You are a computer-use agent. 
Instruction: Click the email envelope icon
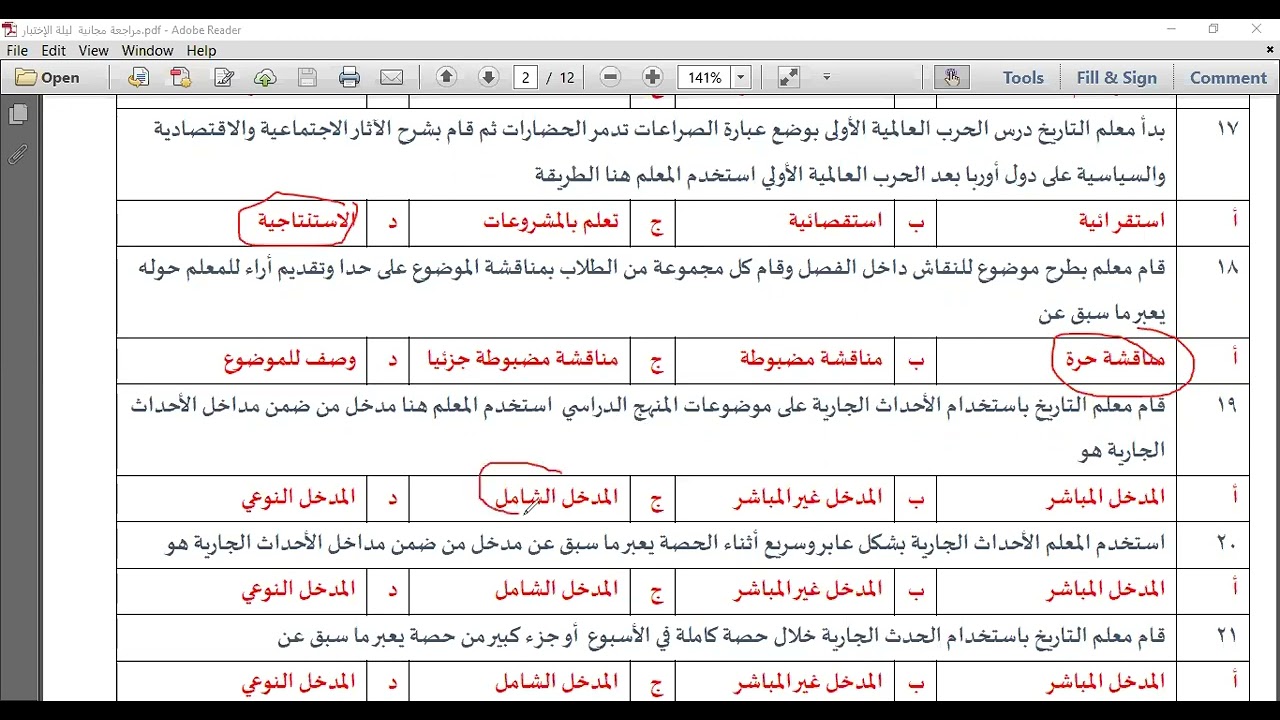(392, 77)
